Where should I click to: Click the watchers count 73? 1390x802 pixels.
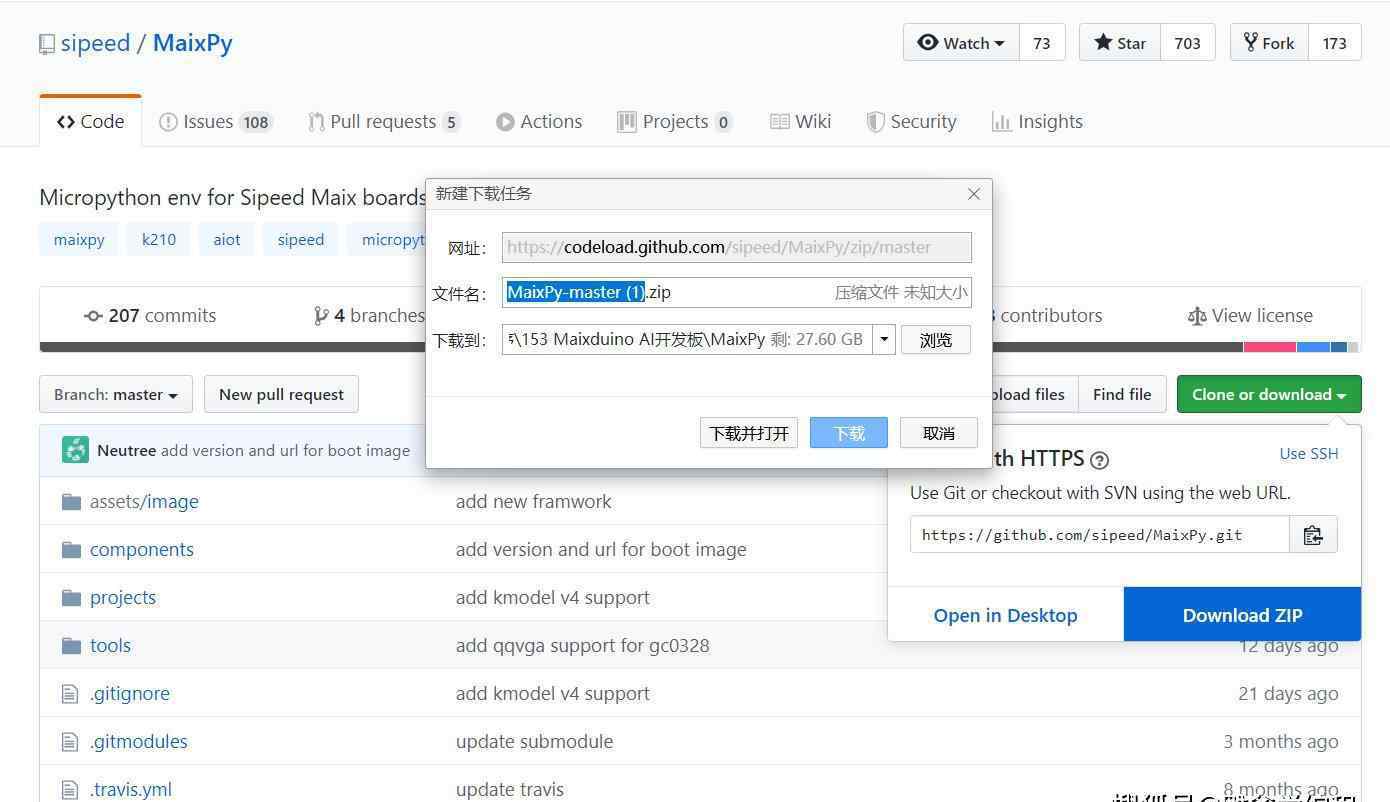[1042, 43]
